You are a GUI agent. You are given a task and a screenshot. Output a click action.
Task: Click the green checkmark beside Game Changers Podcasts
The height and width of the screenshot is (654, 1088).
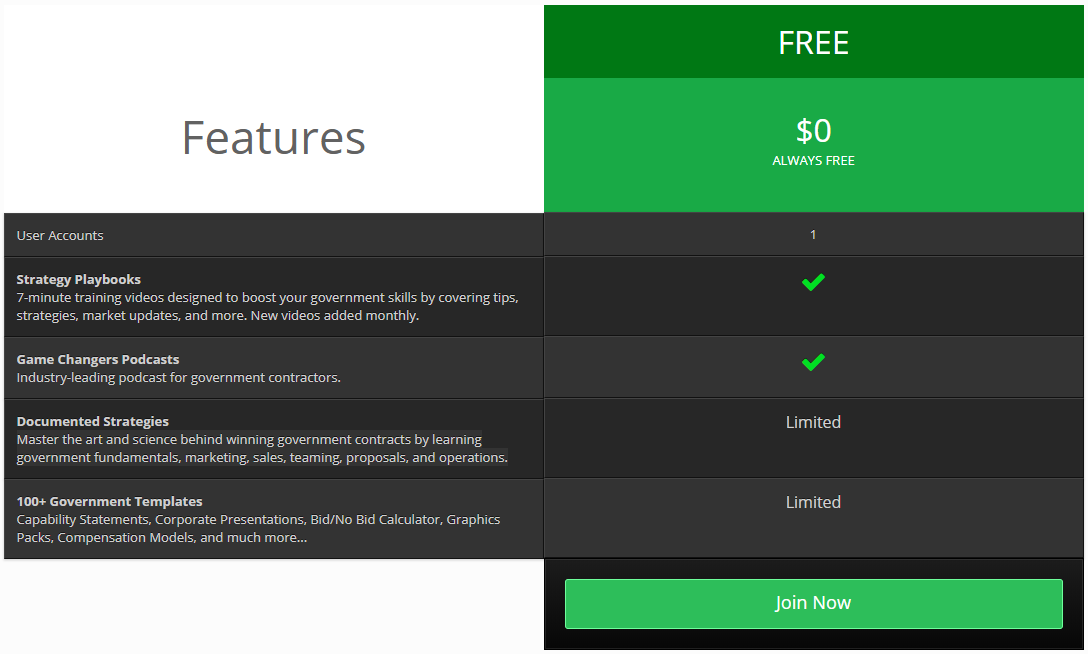pos(813,362)
